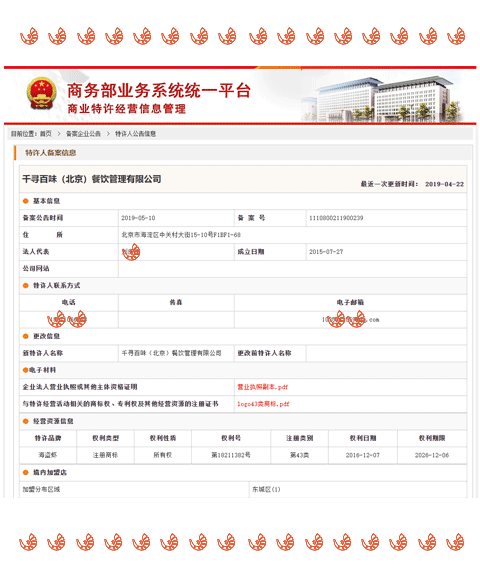Click the 商业特许经营信息管理 subtitle

tap(127, 109)
